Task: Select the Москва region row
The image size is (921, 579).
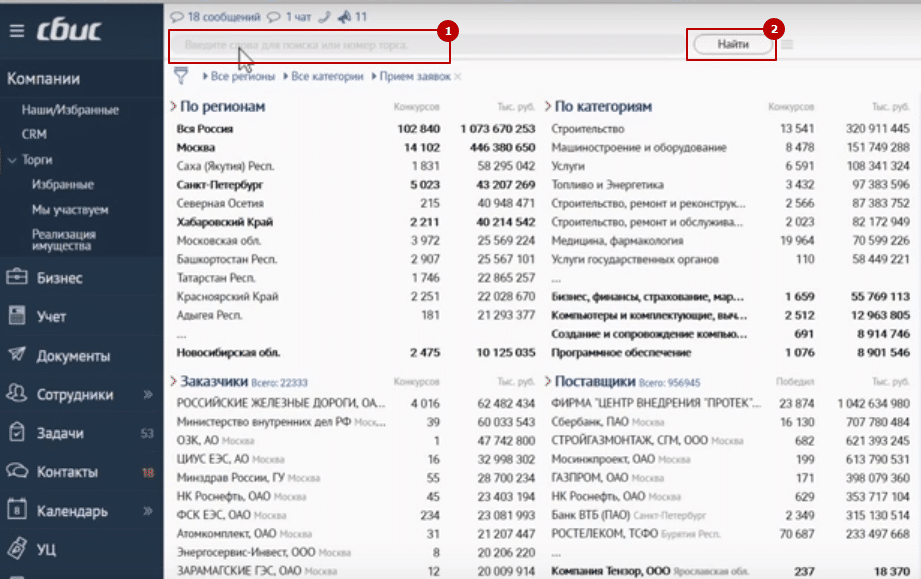Action: [x=355, y=147]
